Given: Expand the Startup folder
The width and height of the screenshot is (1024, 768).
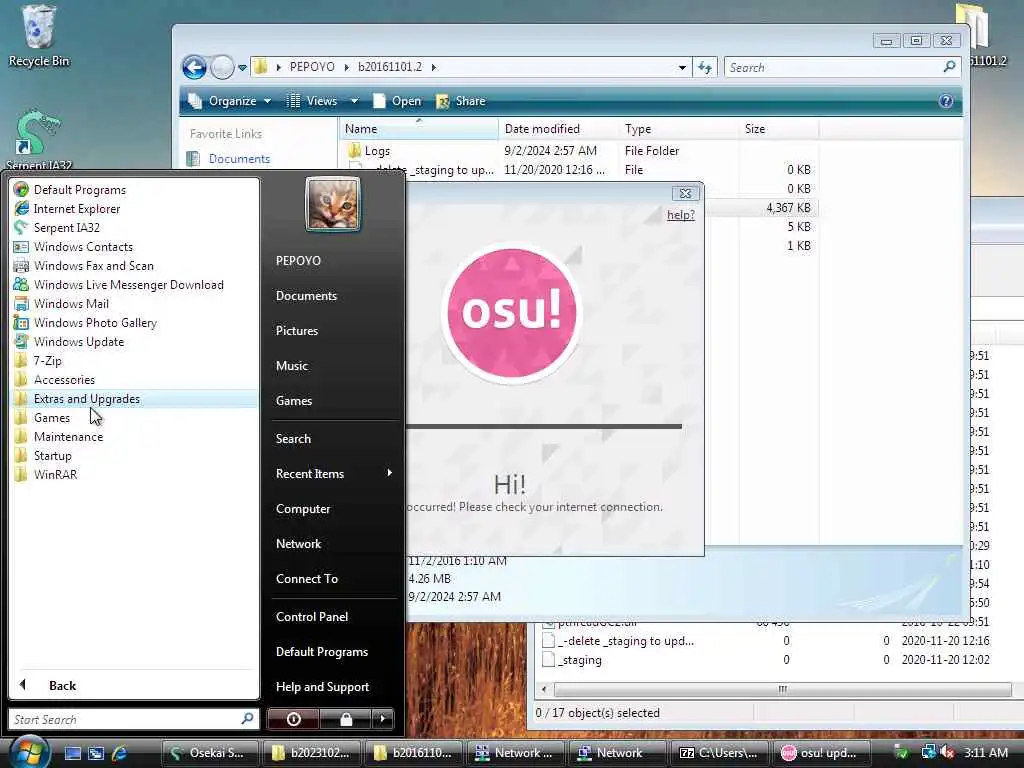Looking at the screenshot, I should 52,456.
